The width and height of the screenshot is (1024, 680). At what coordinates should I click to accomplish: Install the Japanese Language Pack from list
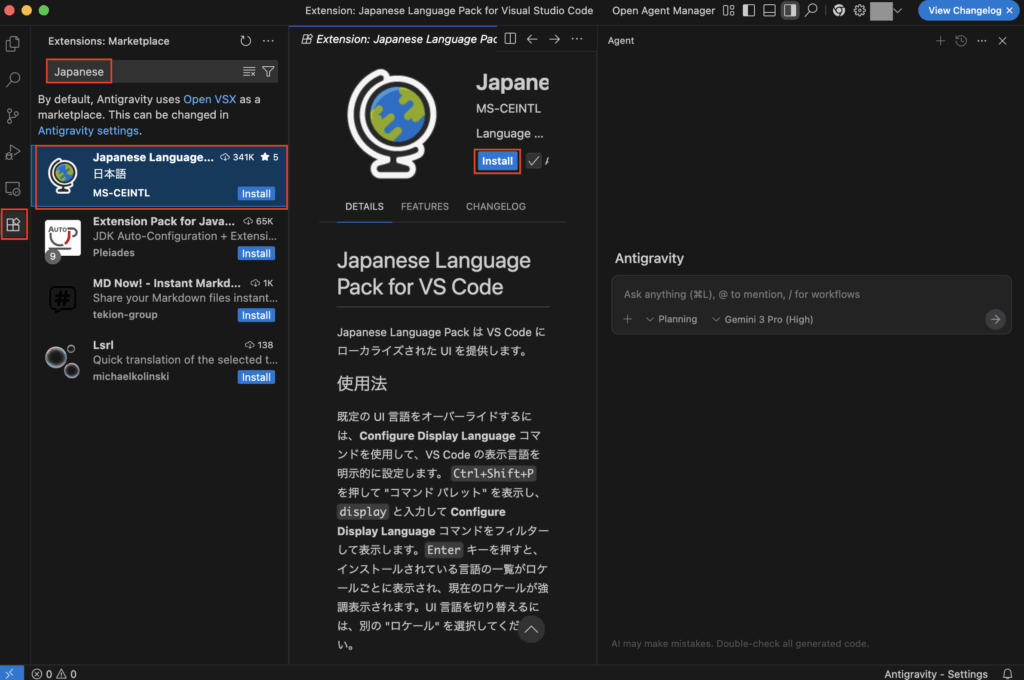(x=256, y=194)
